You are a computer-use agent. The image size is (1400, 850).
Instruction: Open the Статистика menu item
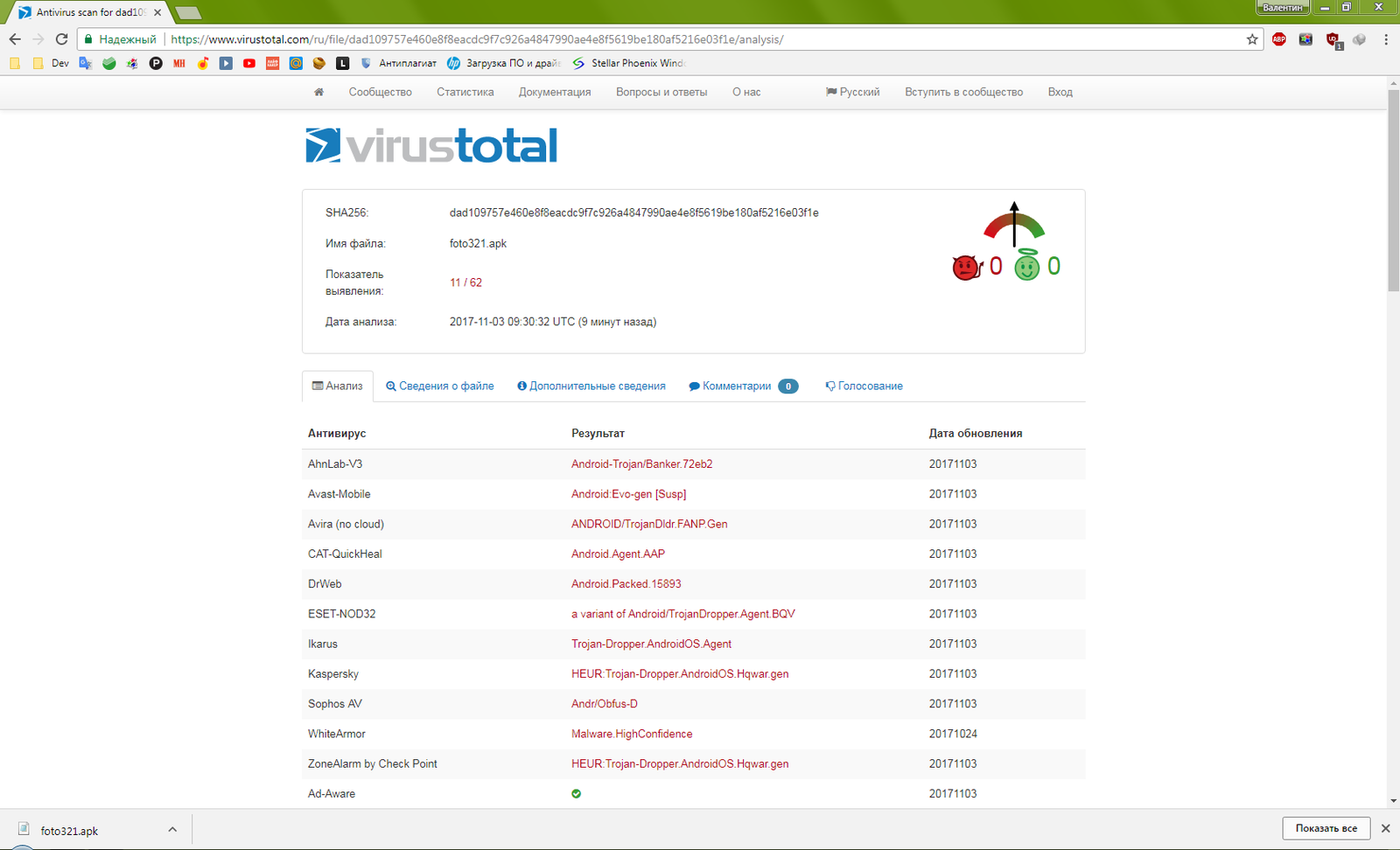465,92
